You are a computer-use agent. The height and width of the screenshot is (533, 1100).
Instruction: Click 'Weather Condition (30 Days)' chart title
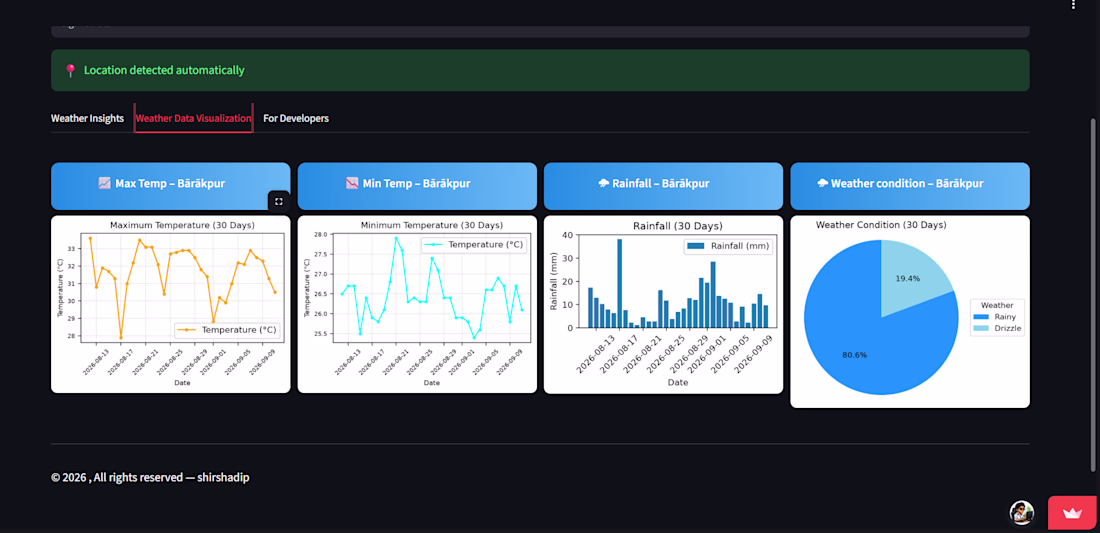881,225
